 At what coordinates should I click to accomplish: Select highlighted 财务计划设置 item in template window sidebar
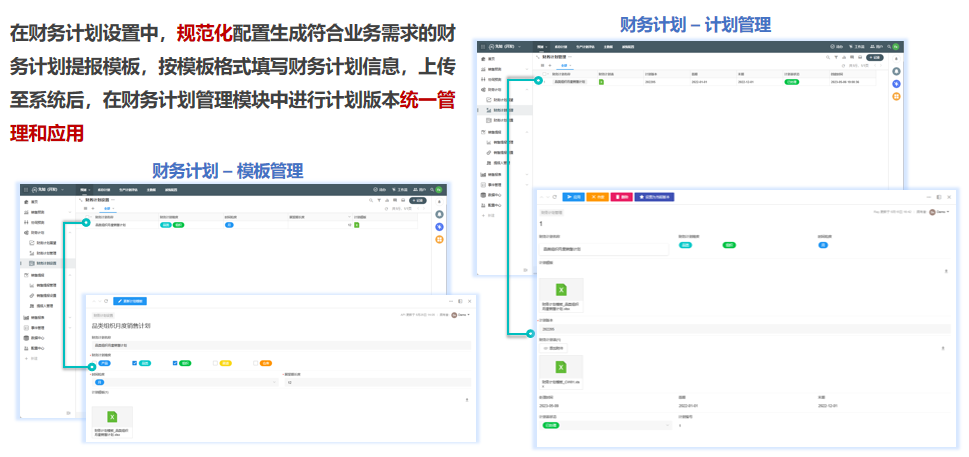[47, 263]
